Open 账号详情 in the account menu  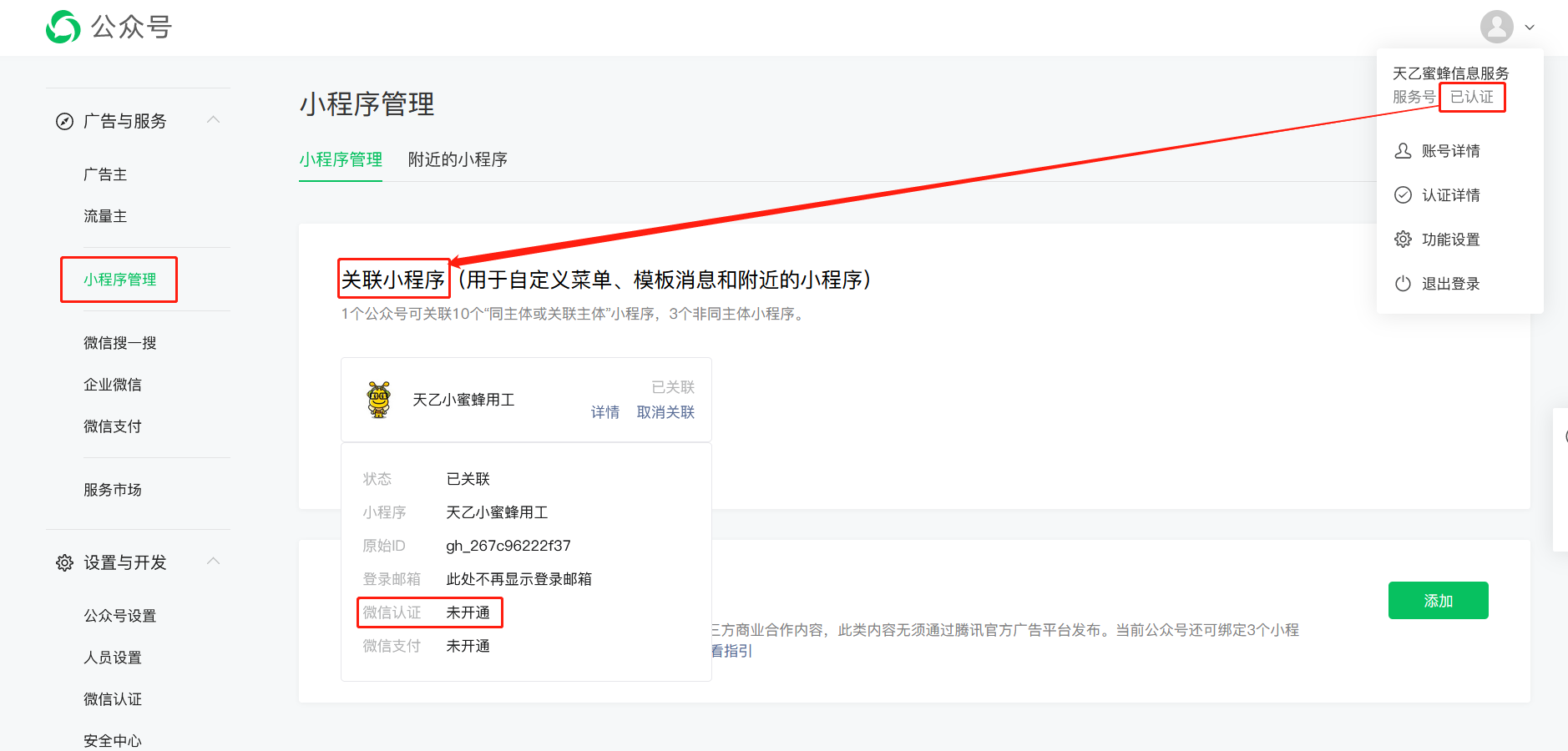click(1451, 151)
